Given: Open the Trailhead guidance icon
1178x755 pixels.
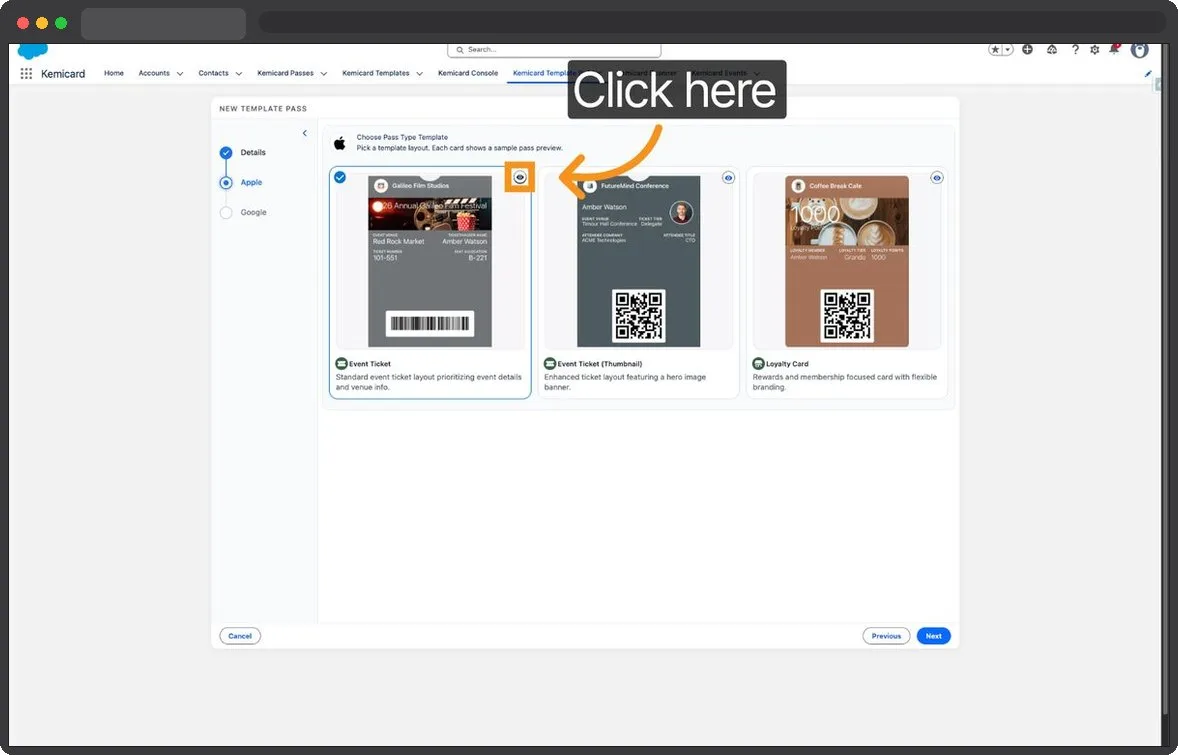Looking at the screenshot, I should [x=1052, y=50].
